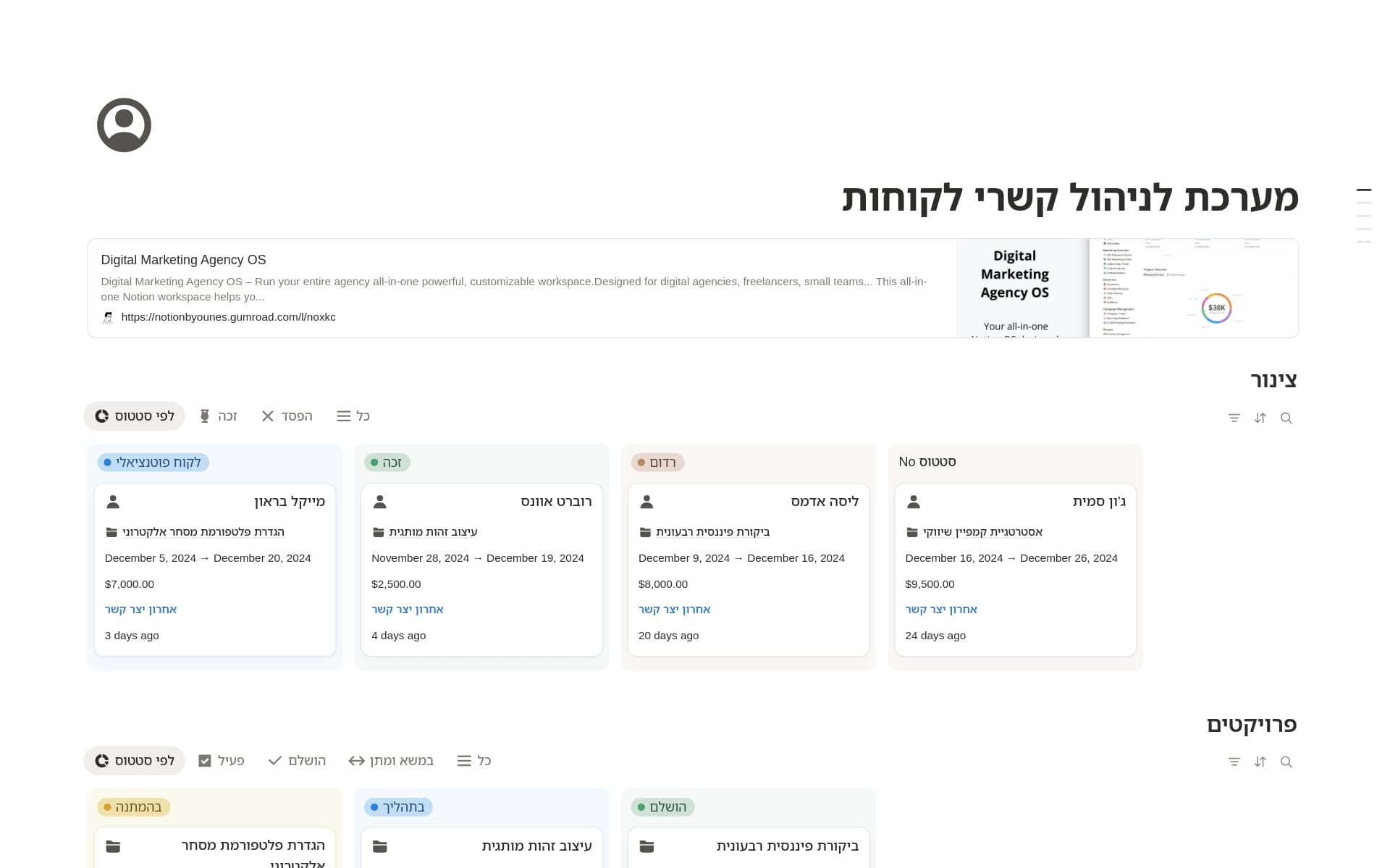Click the search icon in the צינור section
The height and width of the screenshot is (868, 1390).
(1286, 418)
